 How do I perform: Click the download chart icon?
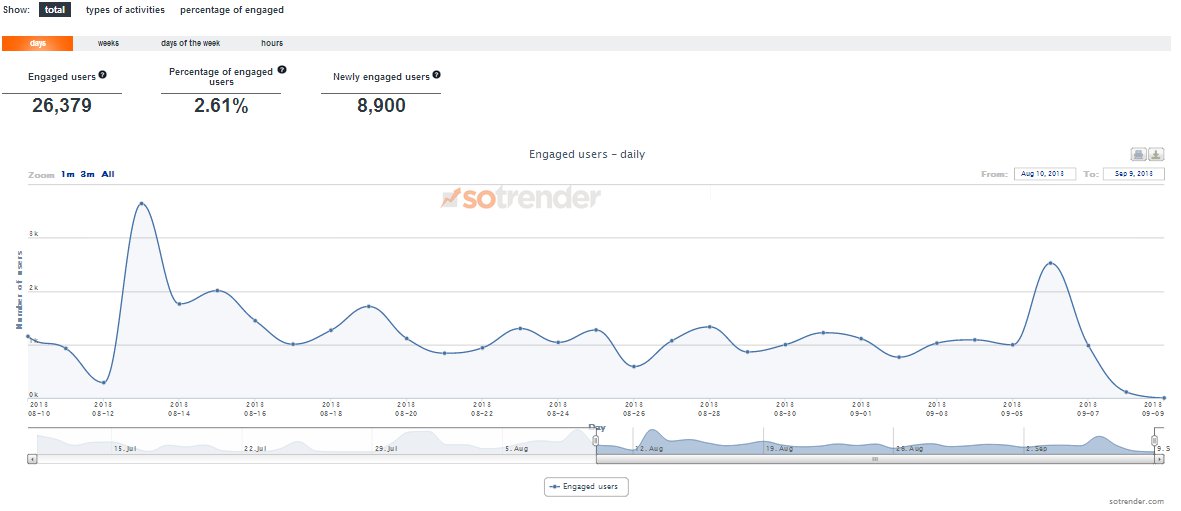tap(1155, 154)
